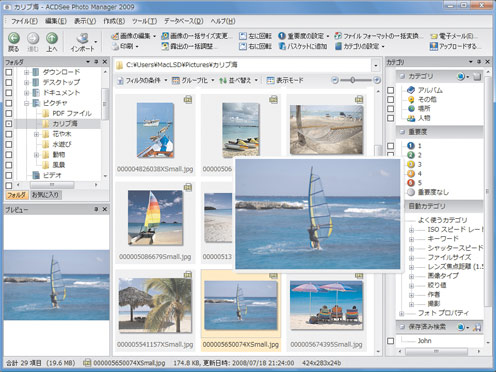Select the PDF ファイル folder
496x372 pixels.
[x=72, y=113]
